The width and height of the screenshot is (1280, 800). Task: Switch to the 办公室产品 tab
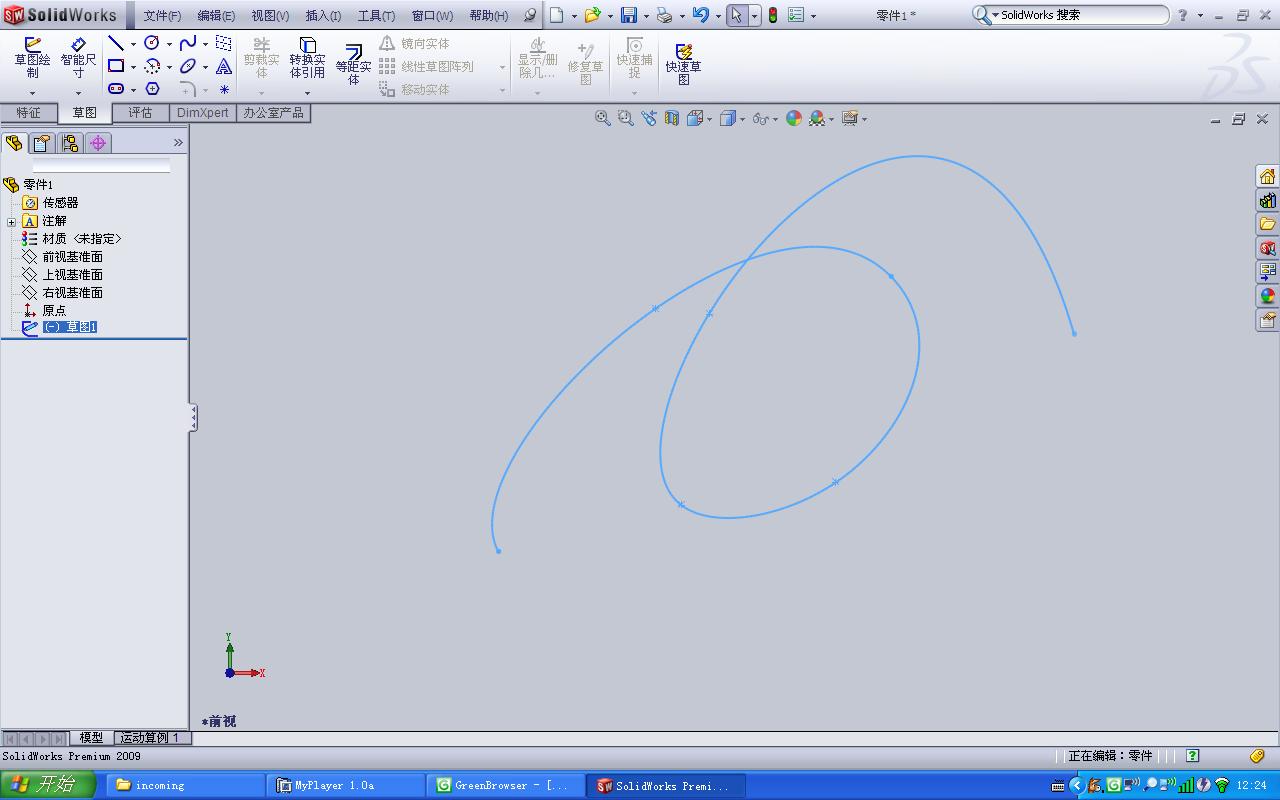click(273, 113)
